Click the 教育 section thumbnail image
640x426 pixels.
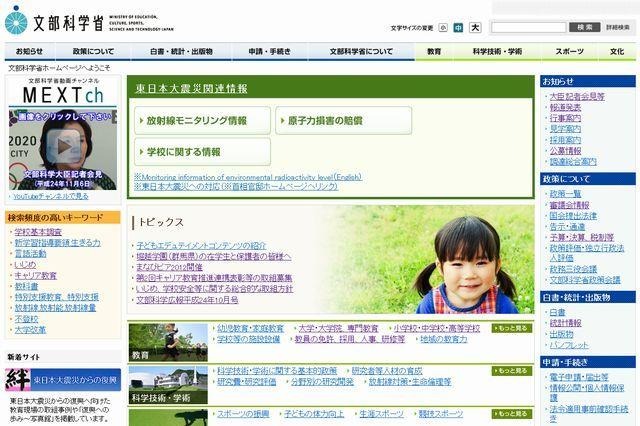[x=168, y=342]
